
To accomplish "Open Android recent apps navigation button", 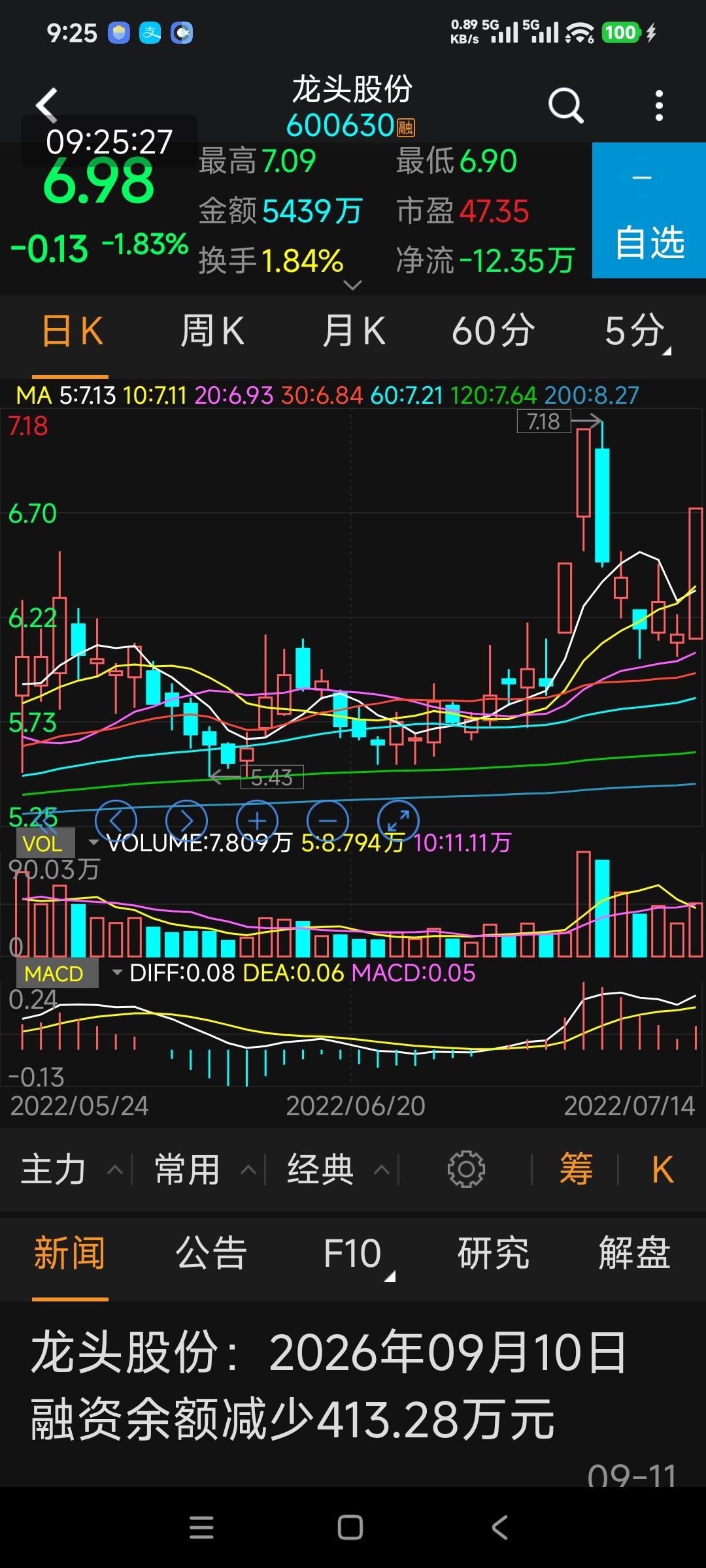I will tap(201, 1528).
